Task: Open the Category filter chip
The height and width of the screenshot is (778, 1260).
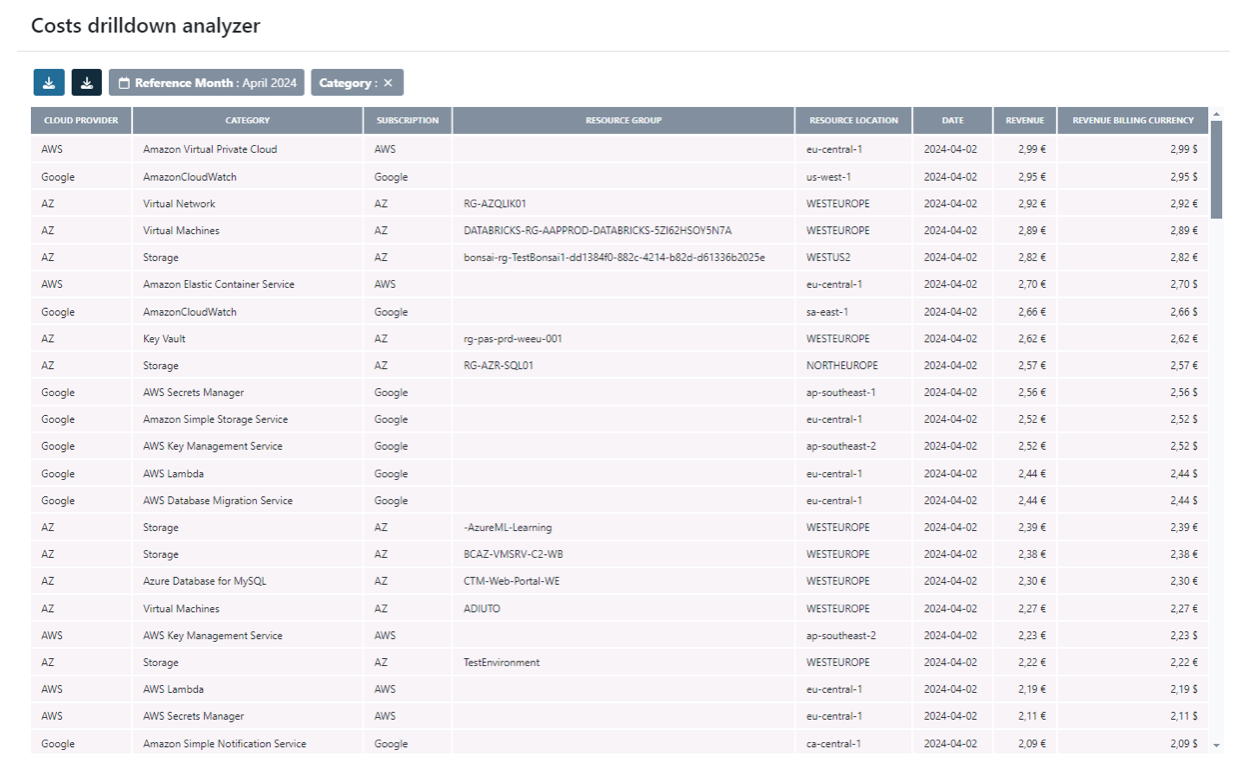Action: click(345, 83)
